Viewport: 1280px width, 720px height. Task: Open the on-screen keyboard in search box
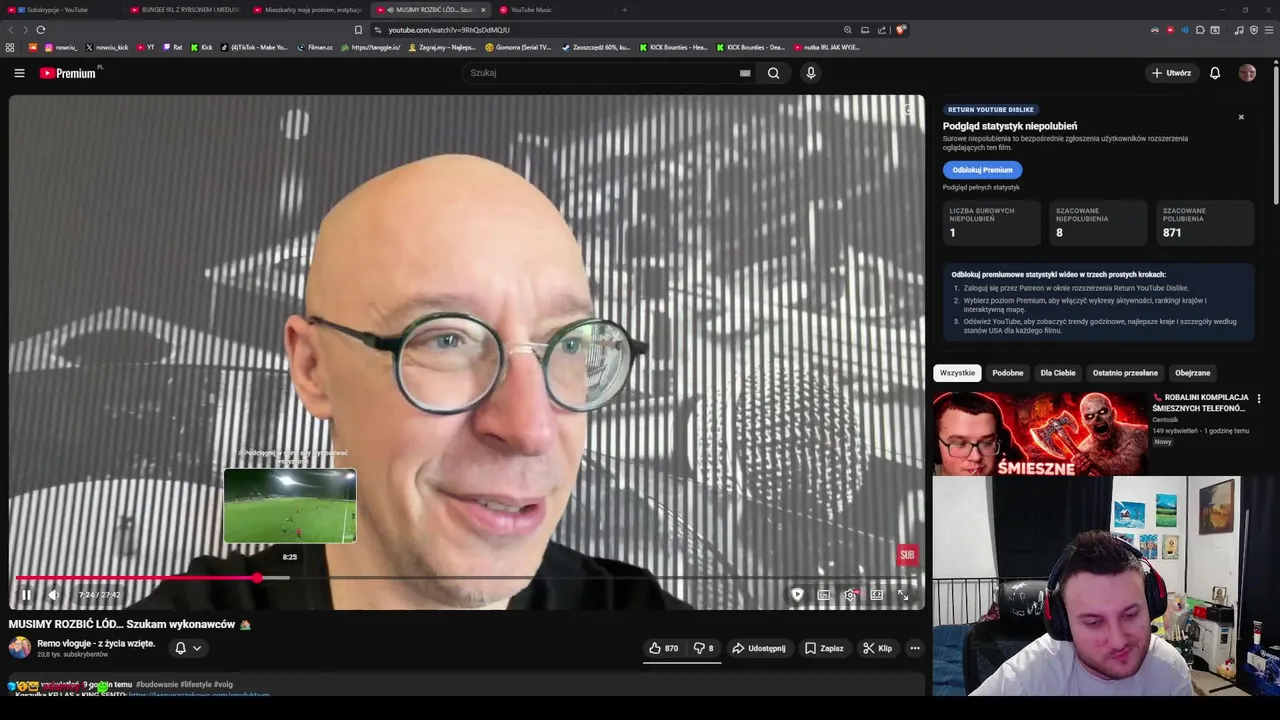pos(745,73)
